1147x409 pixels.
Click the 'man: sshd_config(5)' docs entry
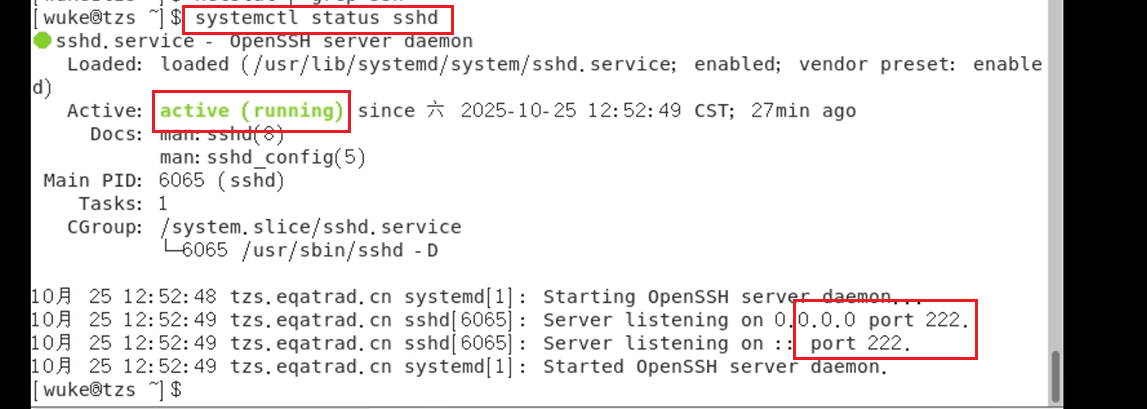(x=263, y=157)
